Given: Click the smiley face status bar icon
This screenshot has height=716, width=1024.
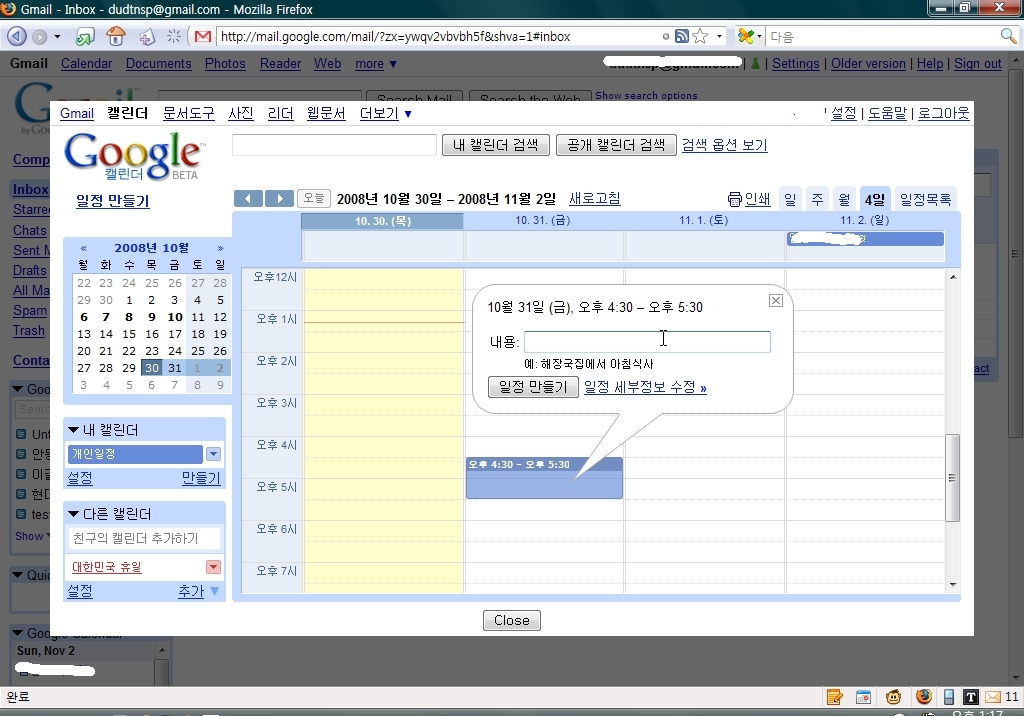Looking at the screenshot, I should click(x=893, y=697).
